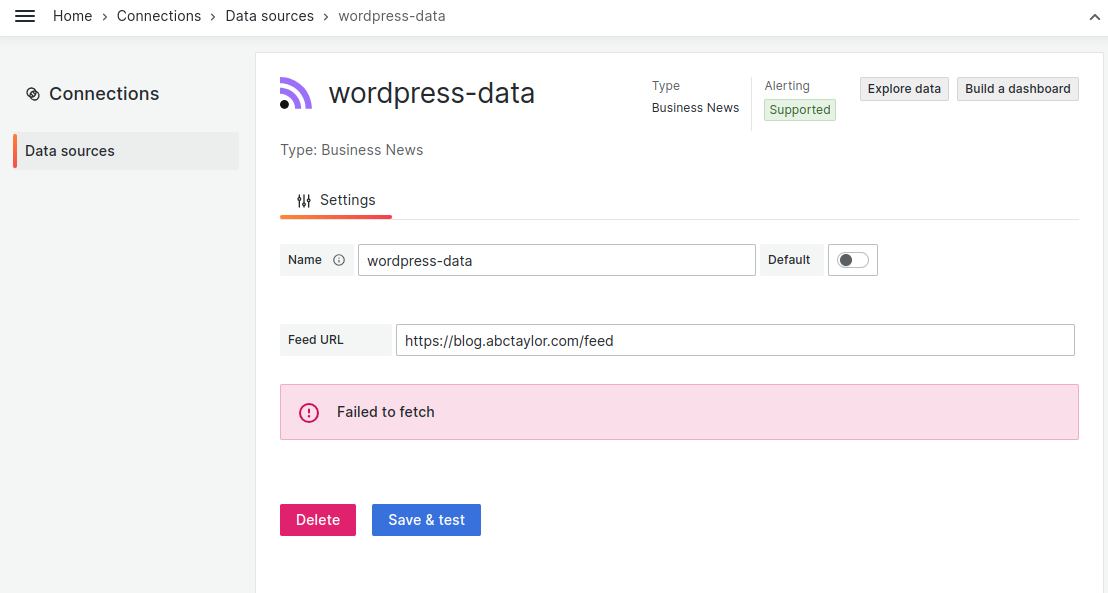Toggle the Default data source switch
The height and width of the screenshot is (593, 1108).
pyautogui.click(x=853, y=260)
